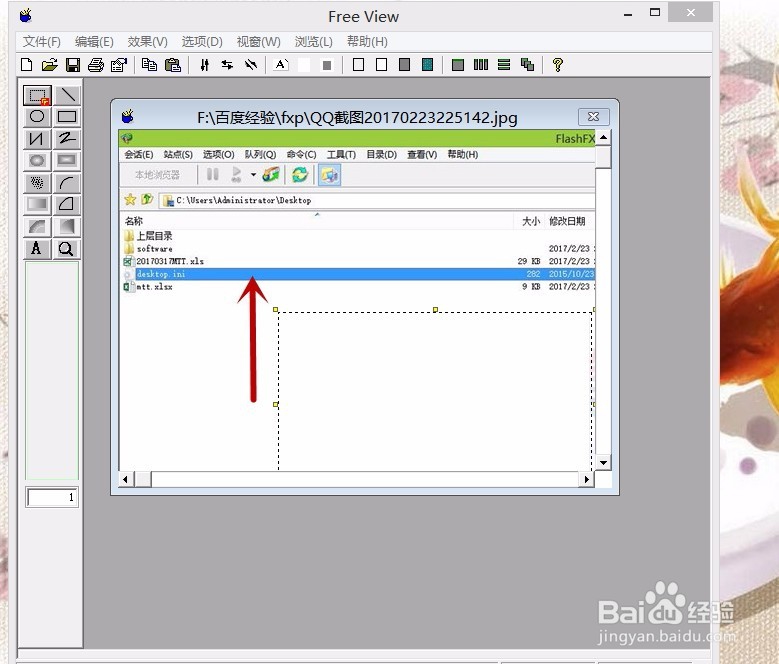Image resolution: width=779 pixels, height=664 pixels.
Task: Click the single window layout icon
Action: (x=458, y=65)
